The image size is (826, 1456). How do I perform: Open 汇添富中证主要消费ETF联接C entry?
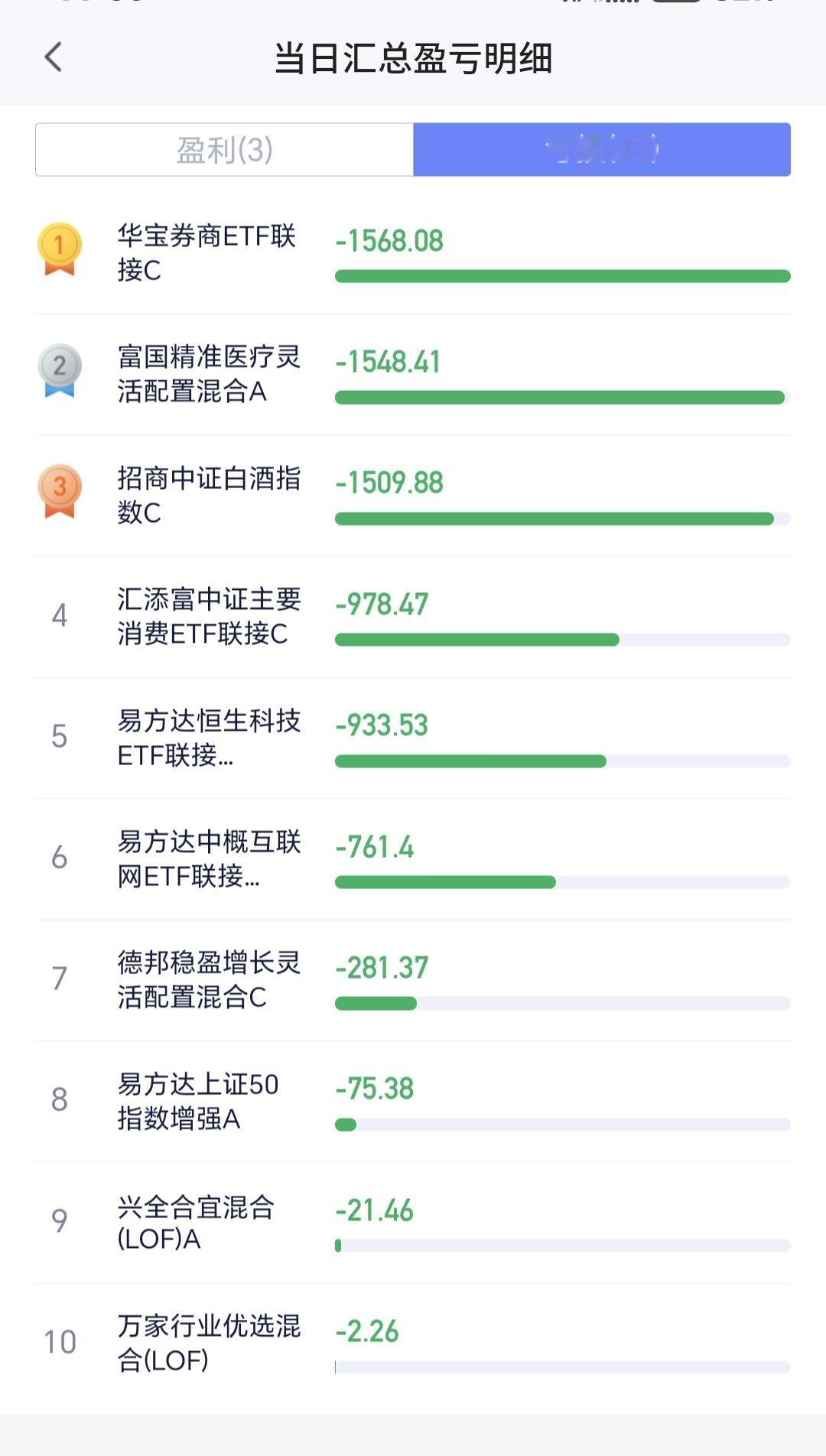coord(413,617)
